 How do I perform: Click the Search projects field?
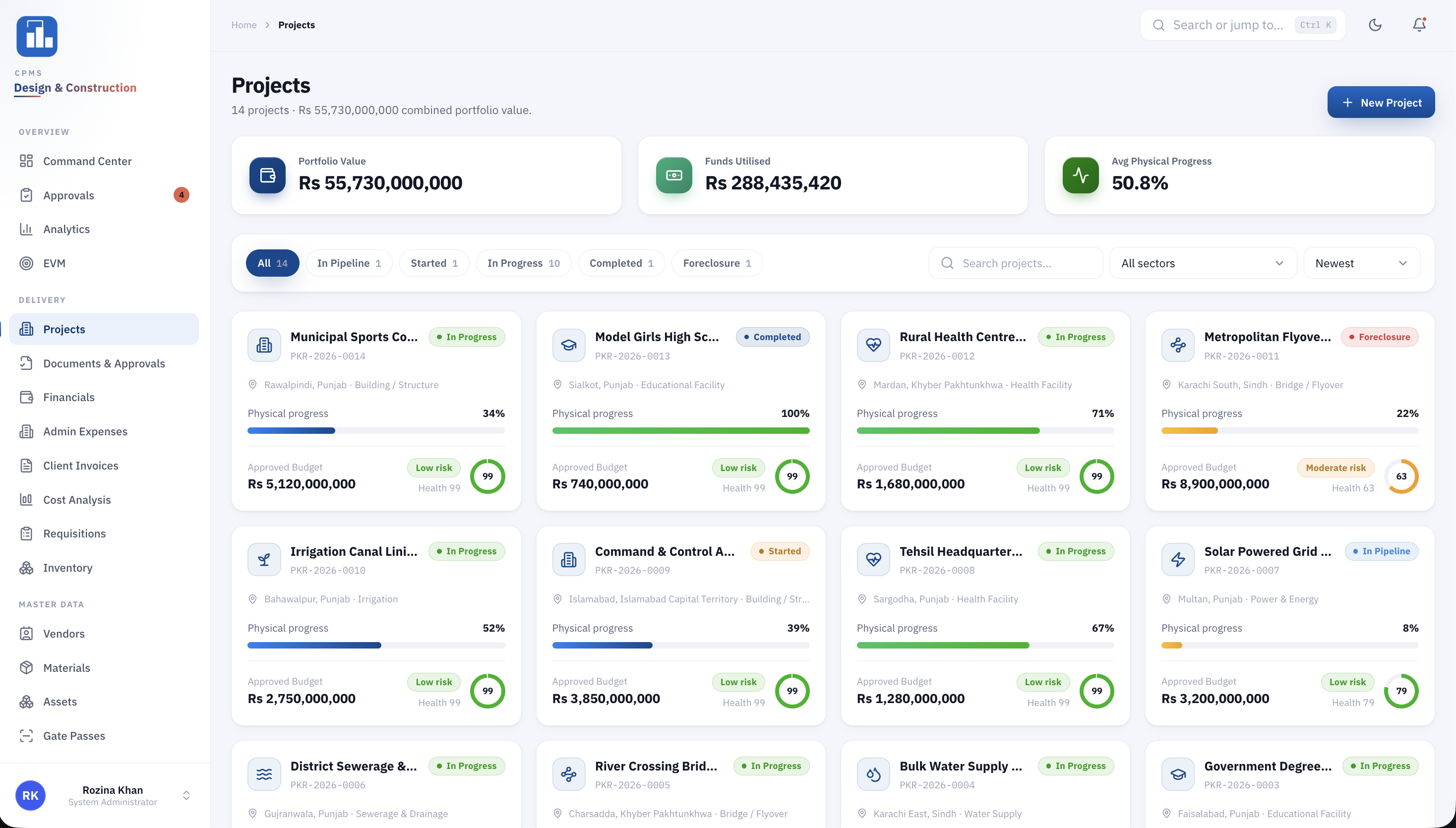(x=1016, y=263)
